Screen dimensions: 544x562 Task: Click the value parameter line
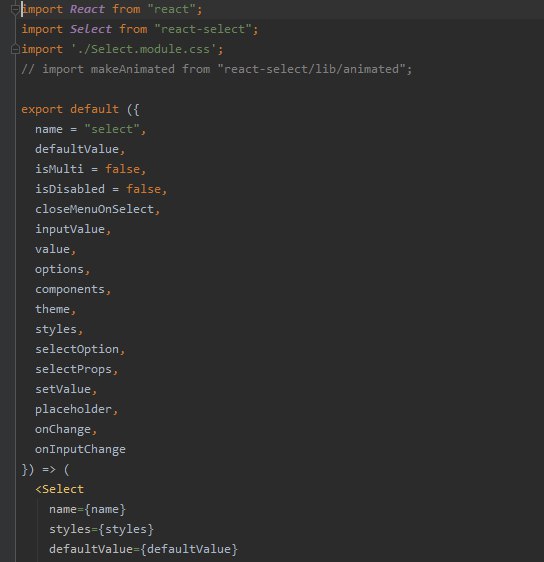(x=52, y=249)
